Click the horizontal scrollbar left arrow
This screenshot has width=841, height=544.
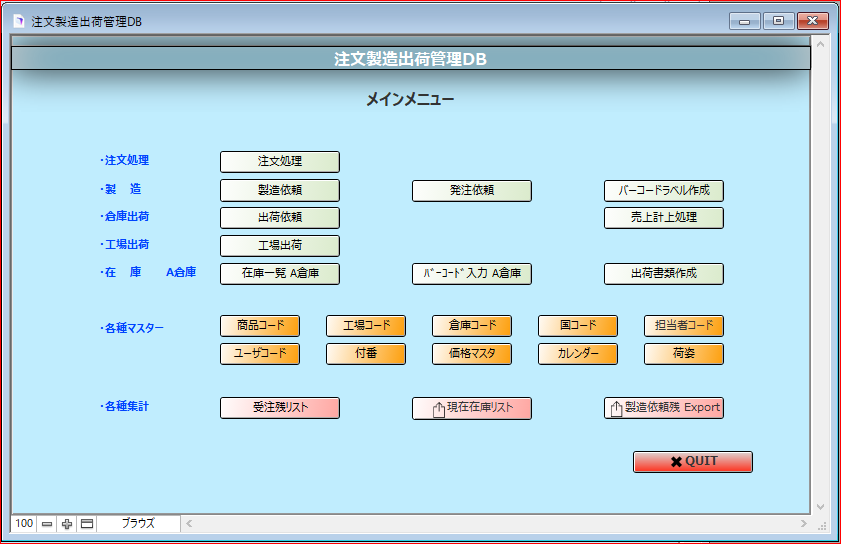coord(189,524)
